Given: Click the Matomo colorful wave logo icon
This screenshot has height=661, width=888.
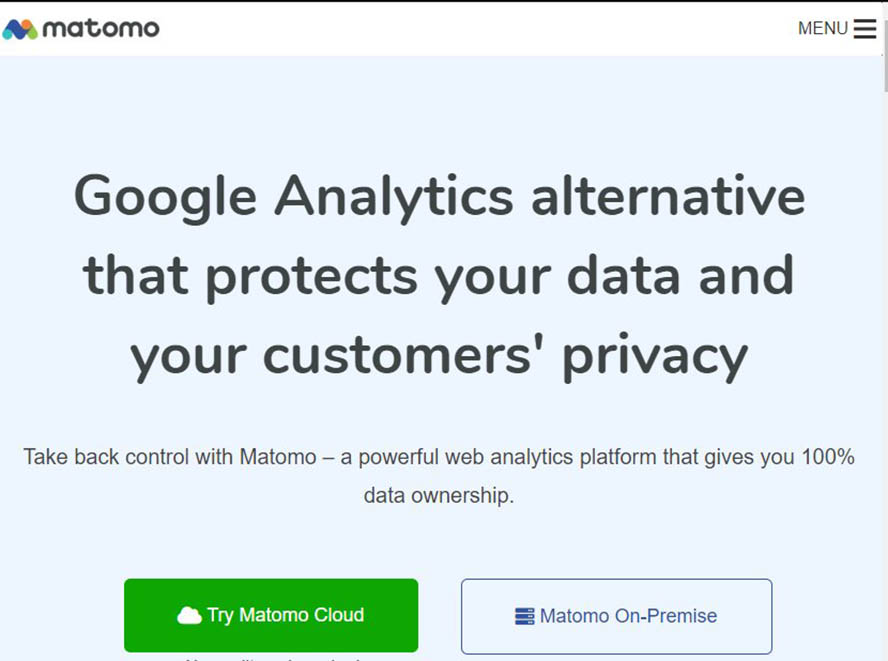Looking at the screenshot, I should (x=20, y=29).
